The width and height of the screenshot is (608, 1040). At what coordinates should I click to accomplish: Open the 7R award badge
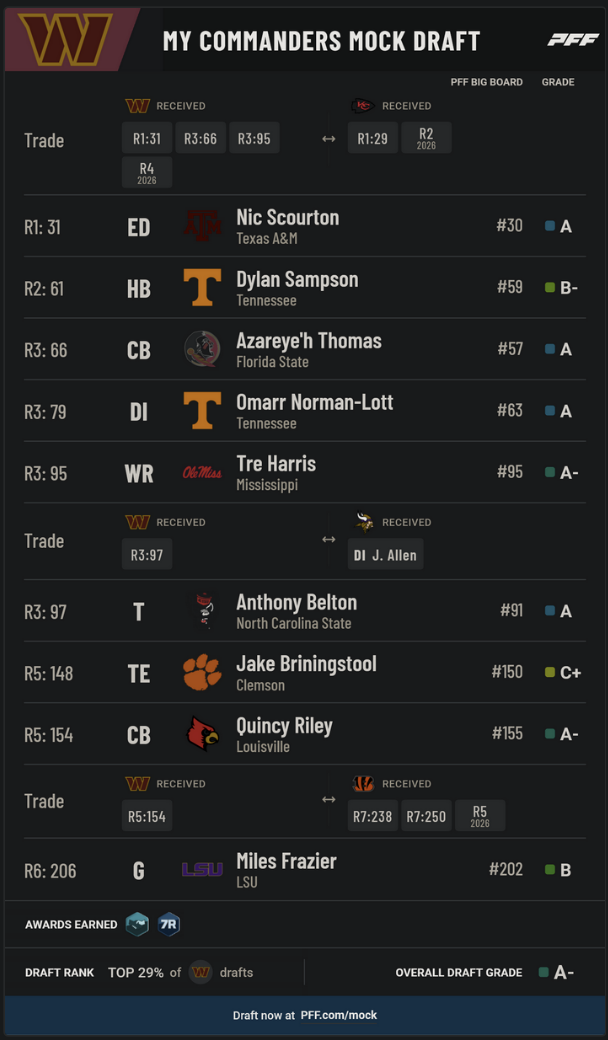[169, 924]
